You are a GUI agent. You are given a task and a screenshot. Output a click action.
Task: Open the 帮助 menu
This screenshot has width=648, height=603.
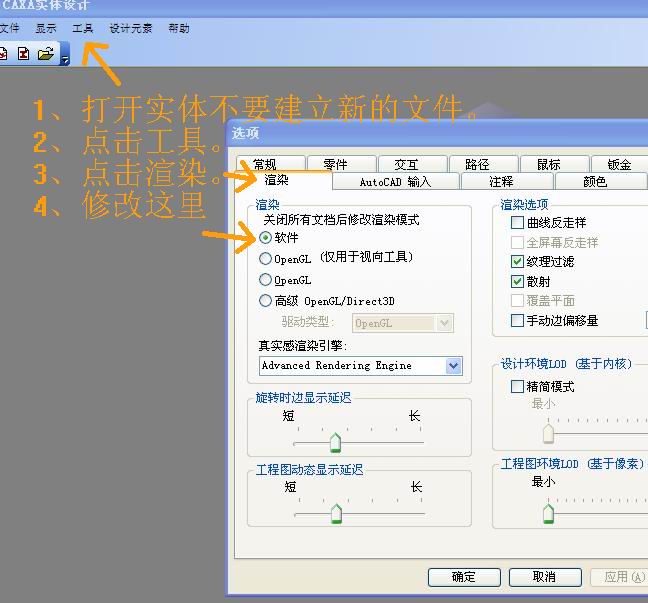(x=179, y=28)
